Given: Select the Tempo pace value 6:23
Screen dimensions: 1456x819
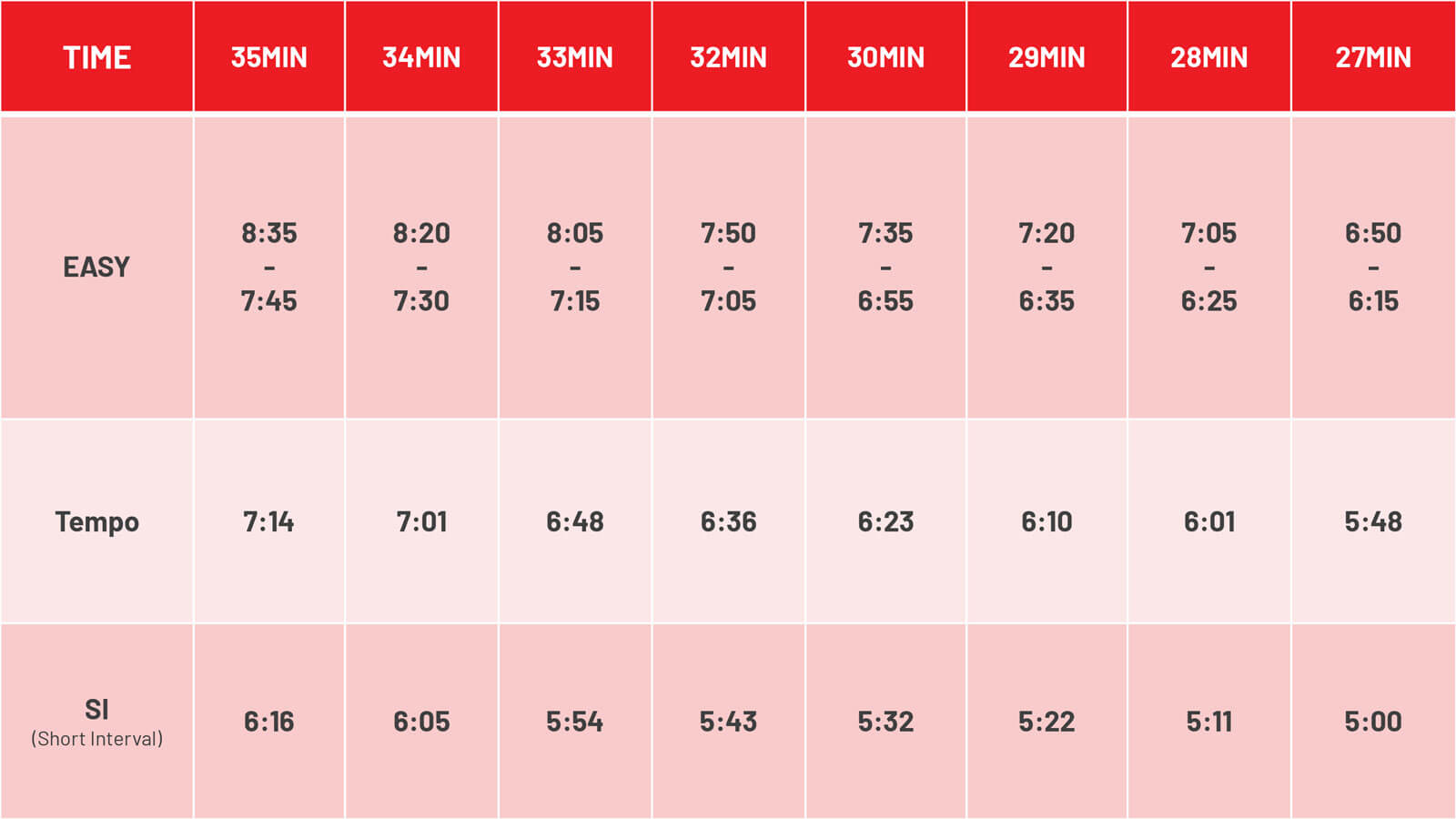Looking at the screenshot, I should (885, 521).
